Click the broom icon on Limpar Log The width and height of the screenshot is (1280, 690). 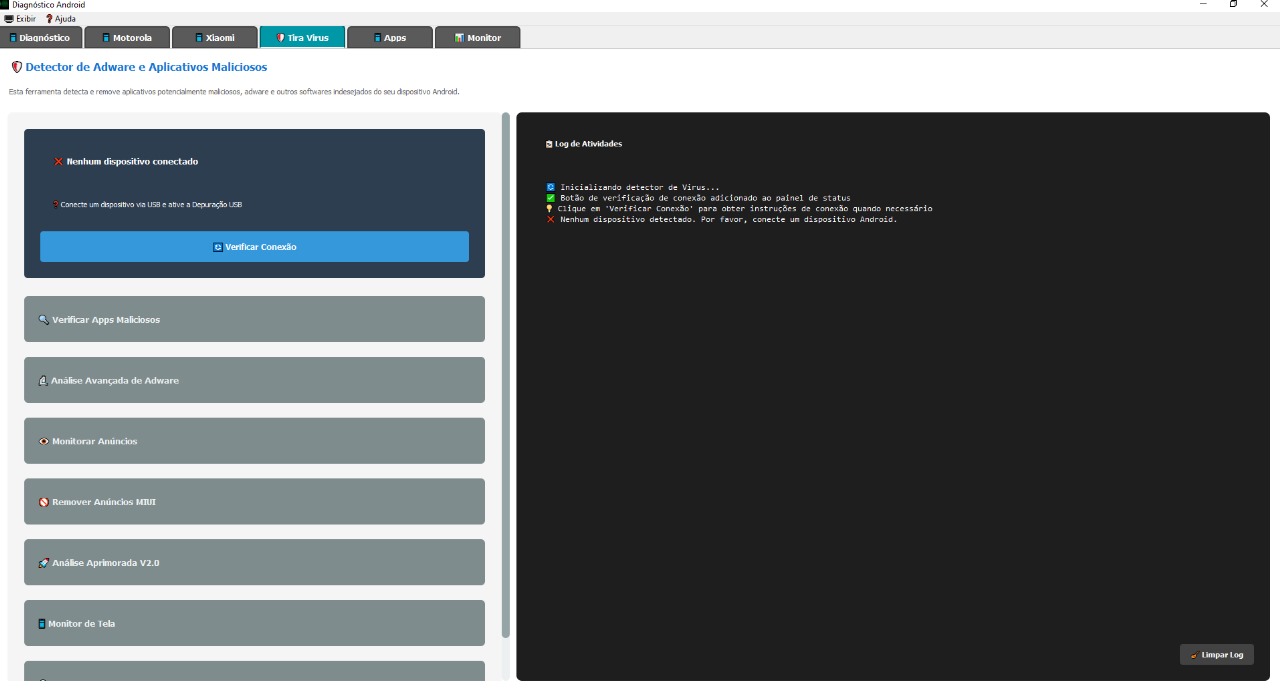coord(1194,655)
